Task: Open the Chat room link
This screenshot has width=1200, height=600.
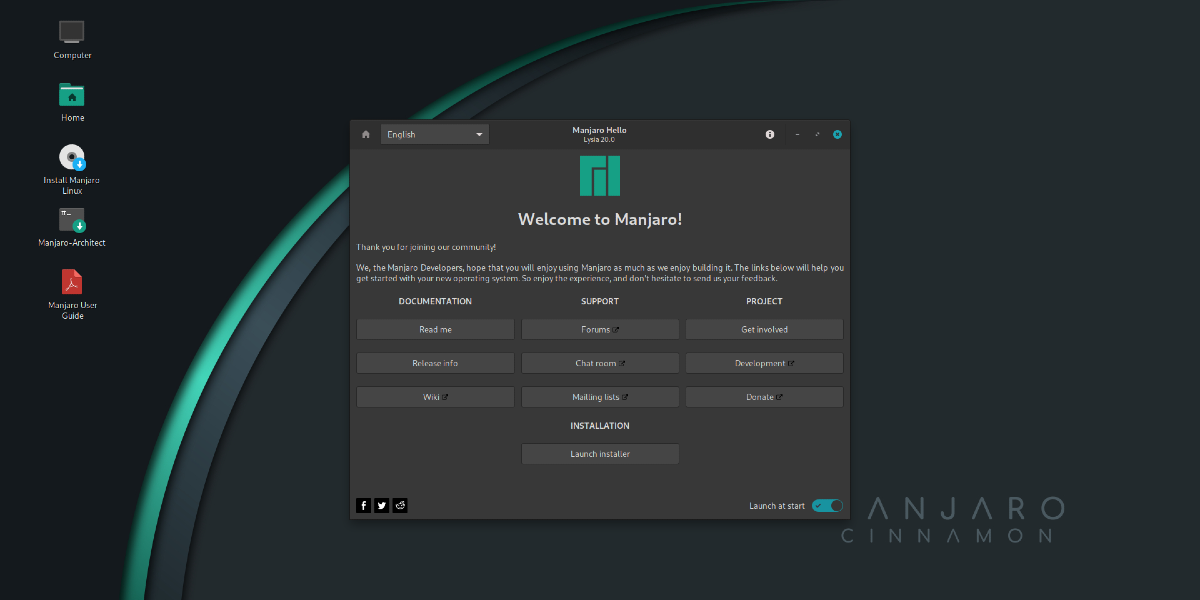Action: point(600,363)
